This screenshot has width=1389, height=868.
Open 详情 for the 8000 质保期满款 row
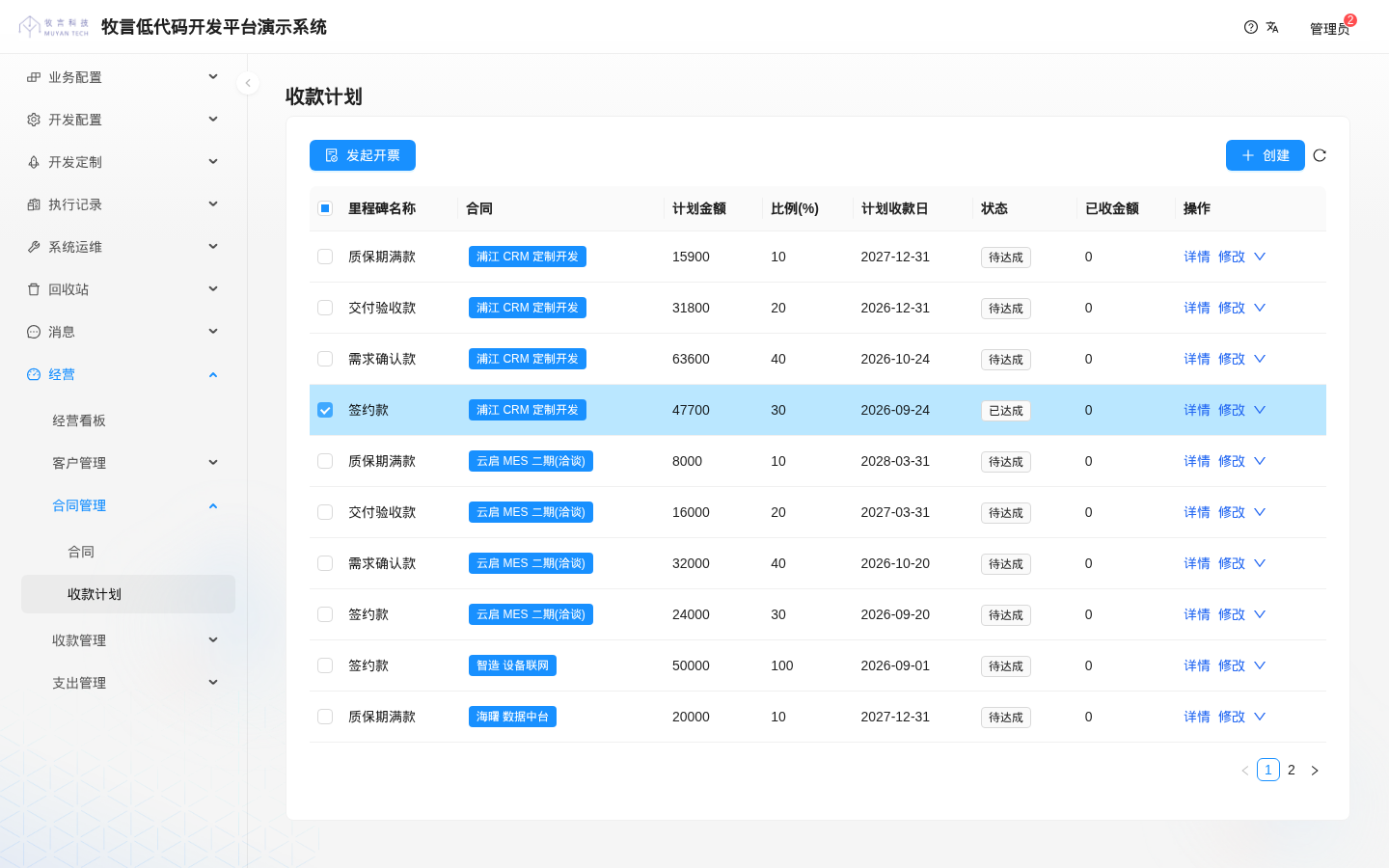click(x=1197, y=461)
